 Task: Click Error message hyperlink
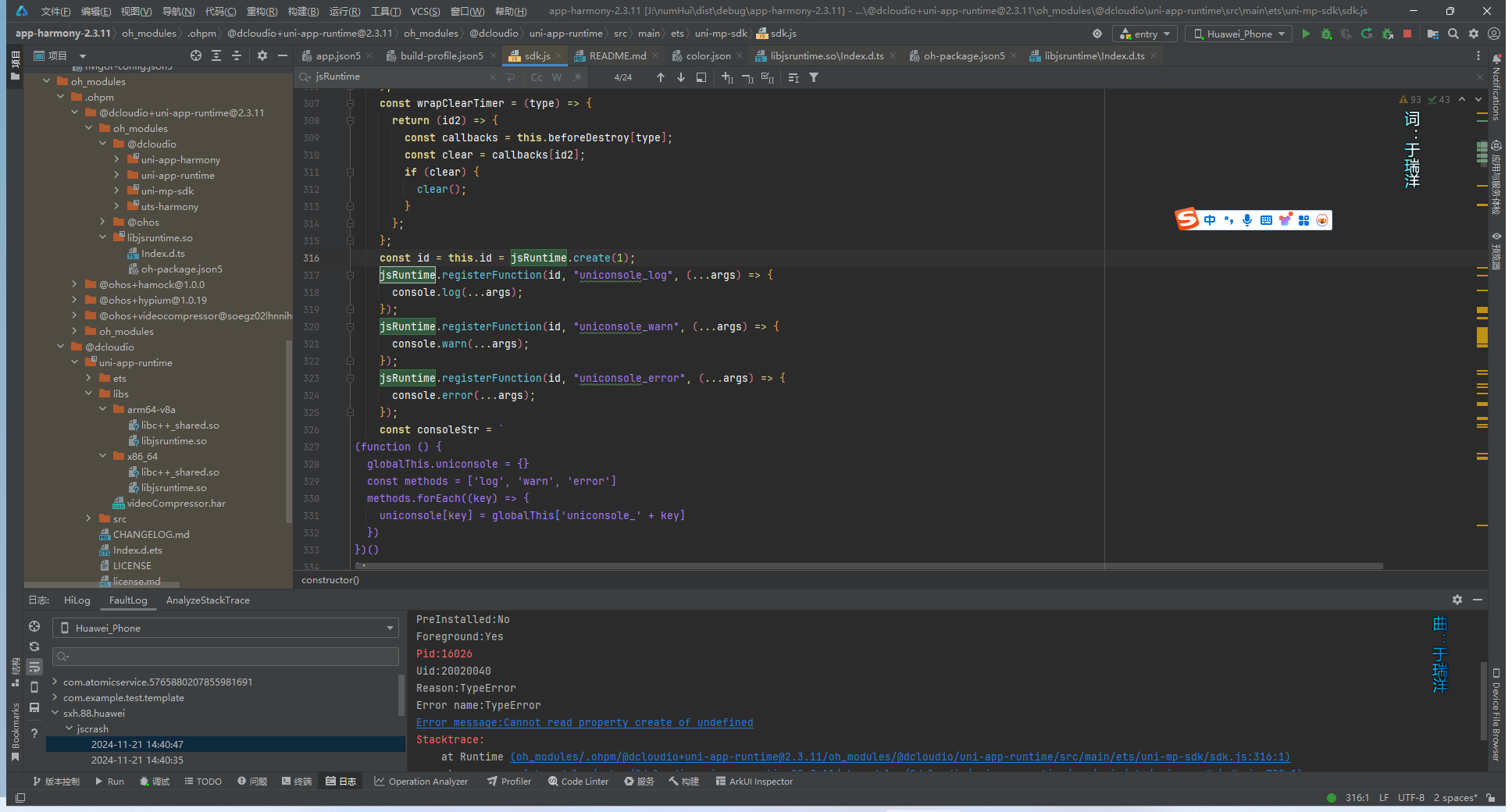pyautogui.click(x=585, y=722)
